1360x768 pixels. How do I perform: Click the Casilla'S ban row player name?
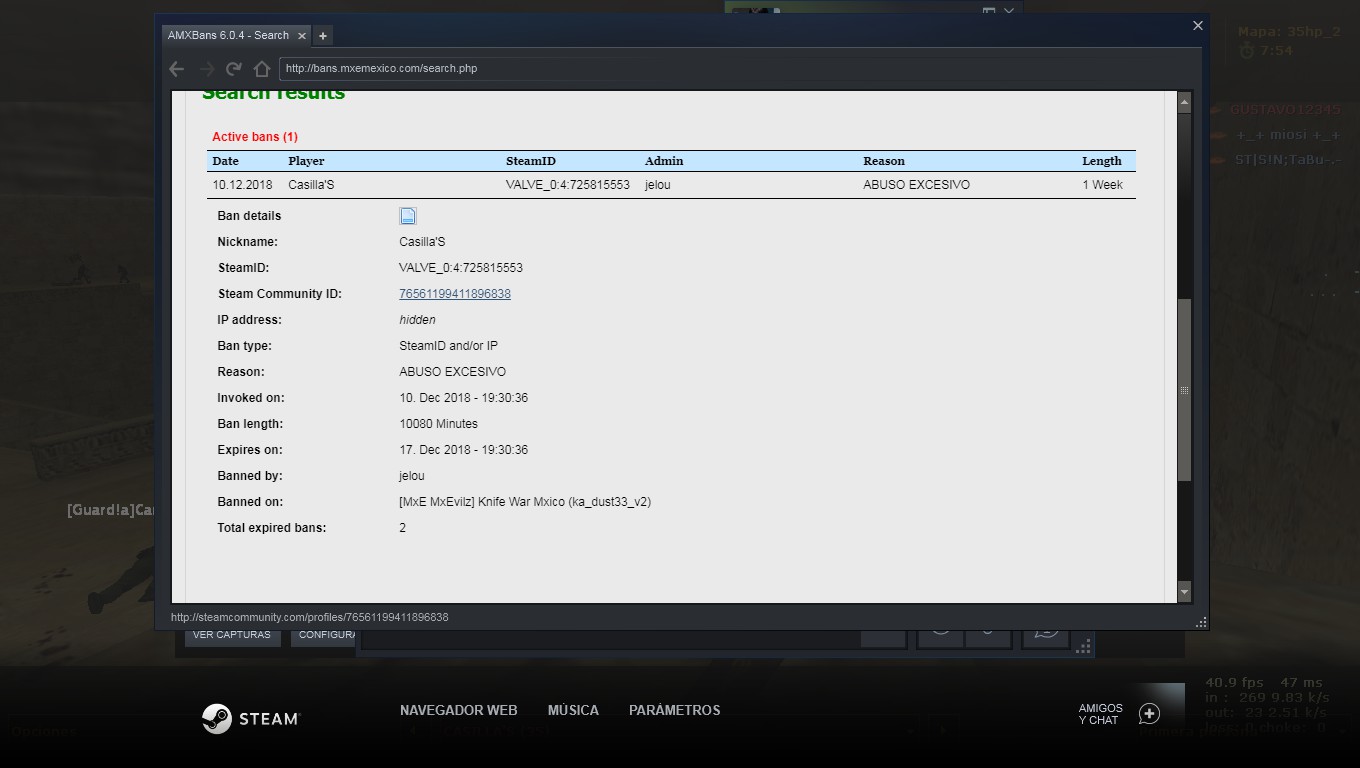(x=311, y=185)
